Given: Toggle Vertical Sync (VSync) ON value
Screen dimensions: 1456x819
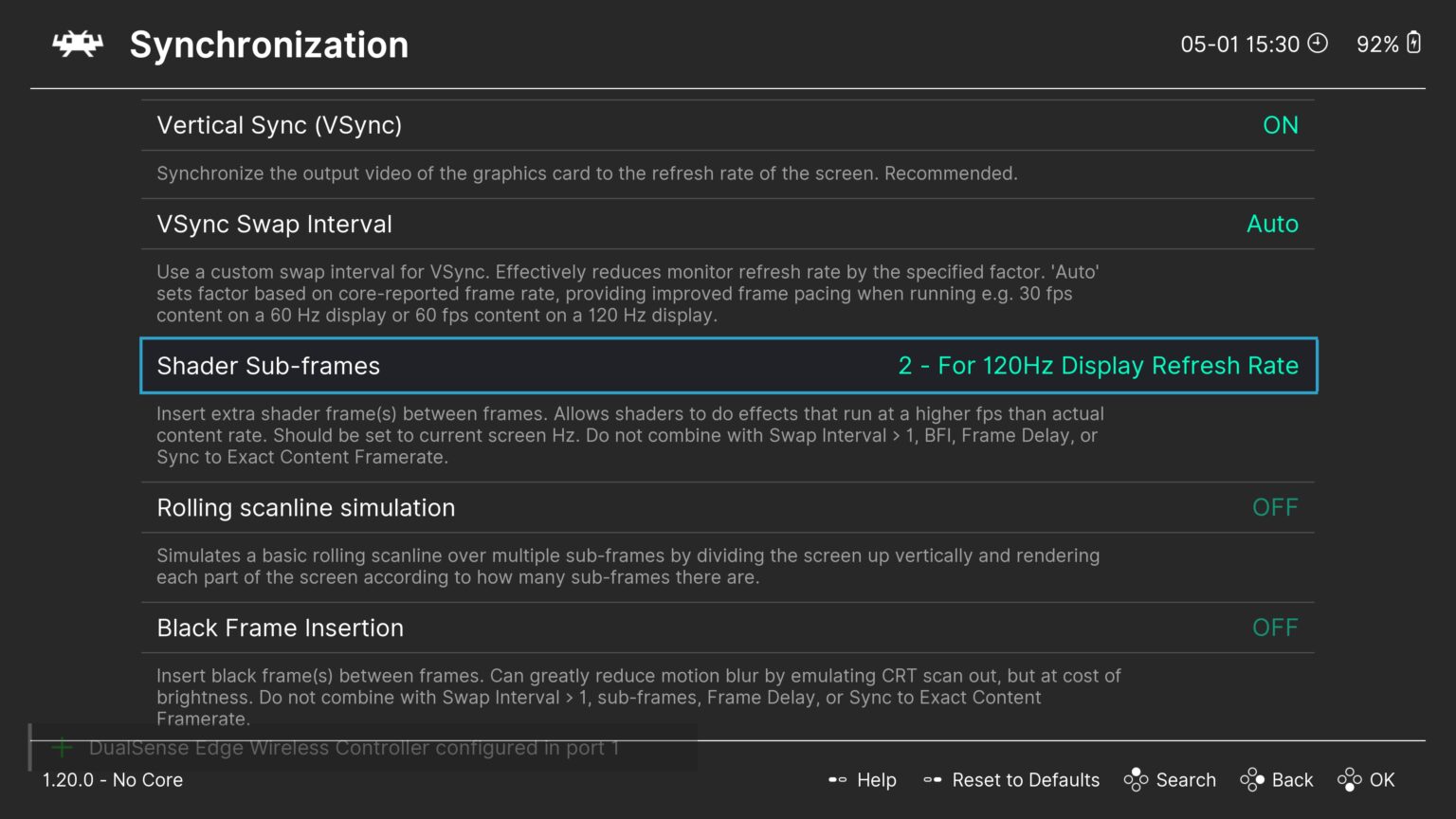Looking at the screenshot, I should (1280, 125).
